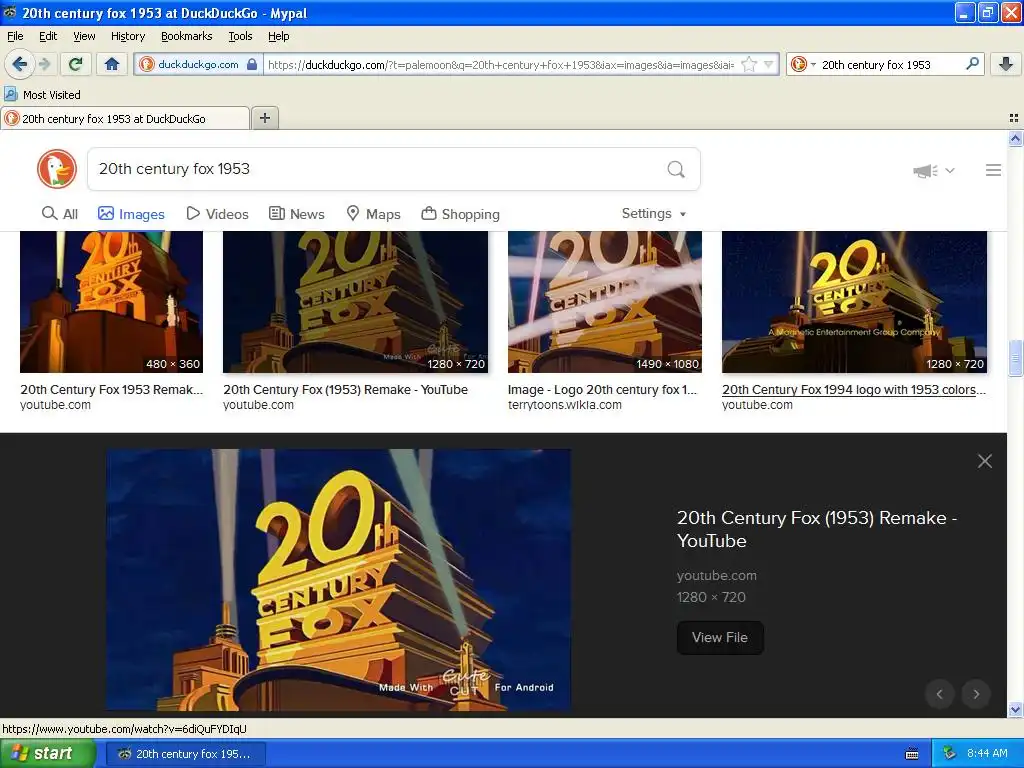Click scrollbar down arrow
This screenshot has height=768, width=1024.
point(1015,709)
